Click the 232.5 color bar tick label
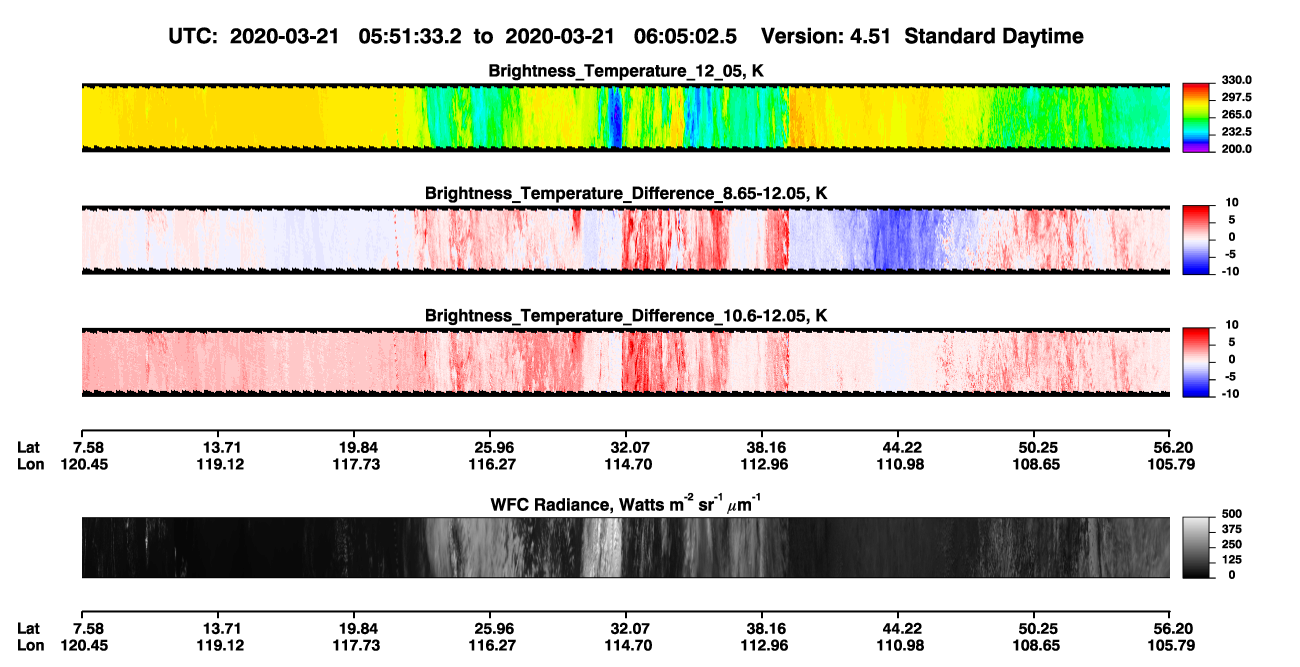 [1236, 132]
